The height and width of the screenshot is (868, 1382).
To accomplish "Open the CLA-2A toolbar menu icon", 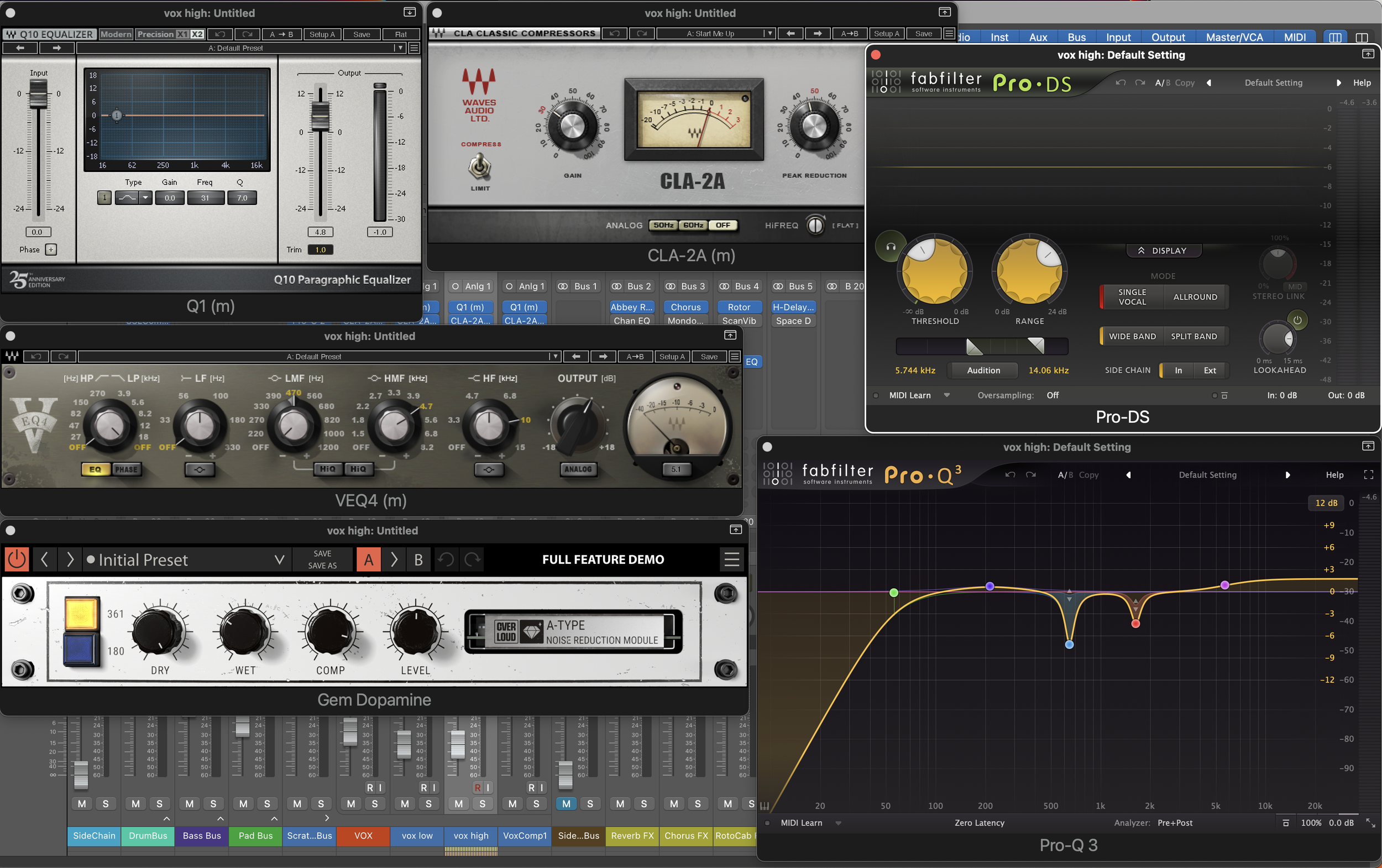I will [949, 34].
